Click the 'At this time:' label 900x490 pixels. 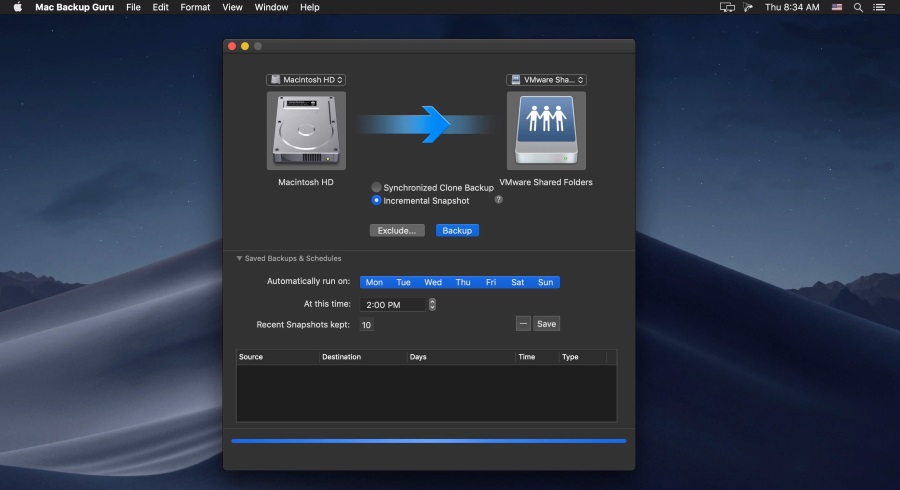[x=327, y=304]
